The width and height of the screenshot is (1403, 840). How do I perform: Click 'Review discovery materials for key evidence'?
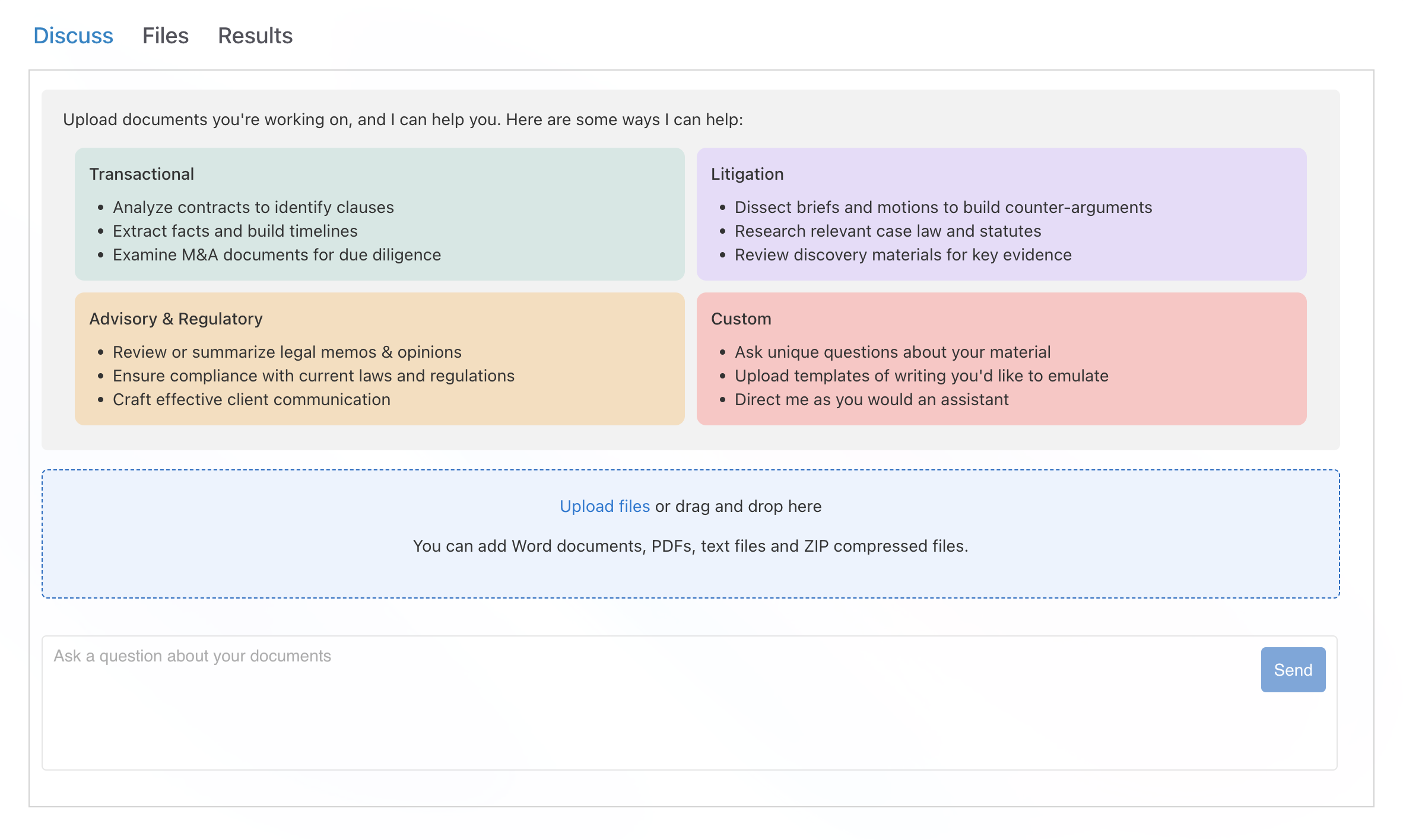tap(903, 254)
